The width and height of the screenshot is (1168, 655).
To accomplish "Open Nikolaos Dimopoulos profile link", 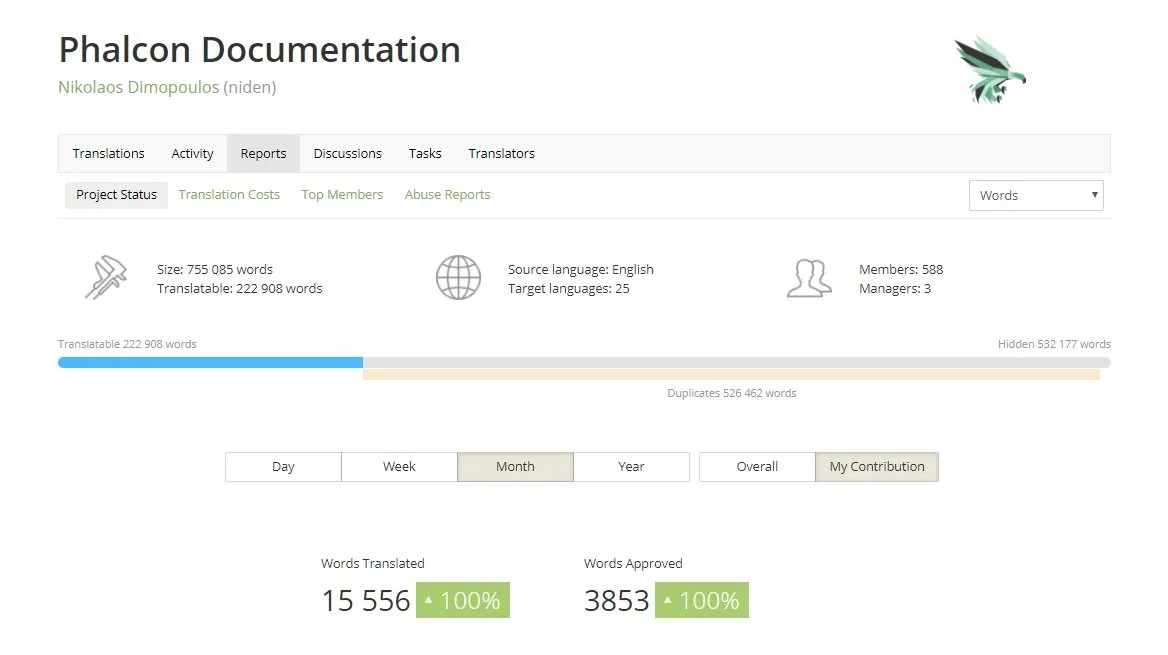I will tap(139, 87).
